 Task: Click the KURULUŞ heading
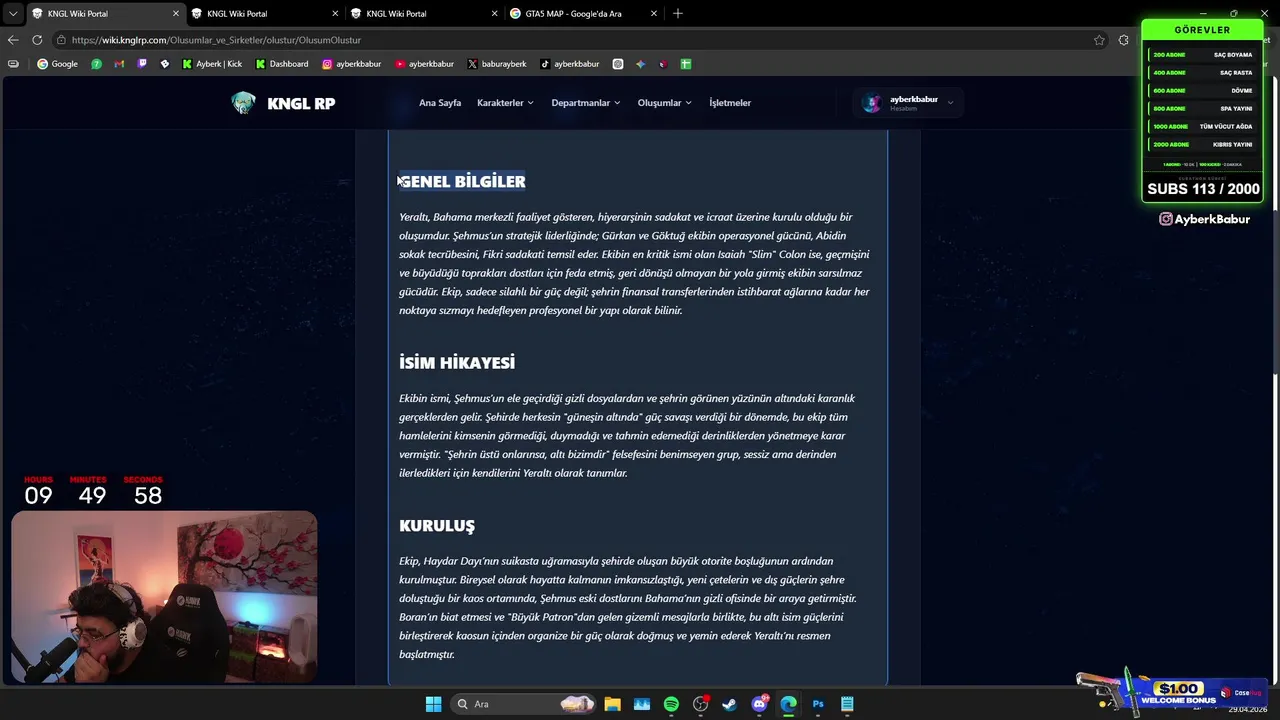pyautogui.click(x=437, y=525)
